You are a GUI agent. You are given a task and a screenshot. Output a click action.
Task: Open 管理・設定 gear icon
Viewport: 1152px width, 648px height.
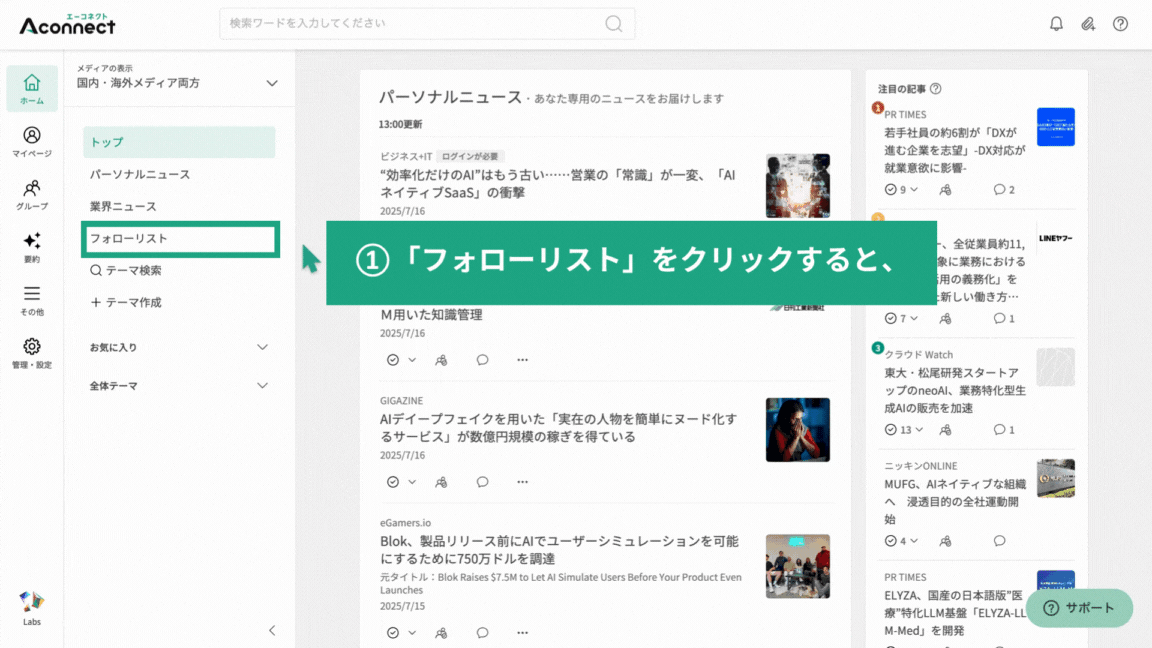pos(32,353)
